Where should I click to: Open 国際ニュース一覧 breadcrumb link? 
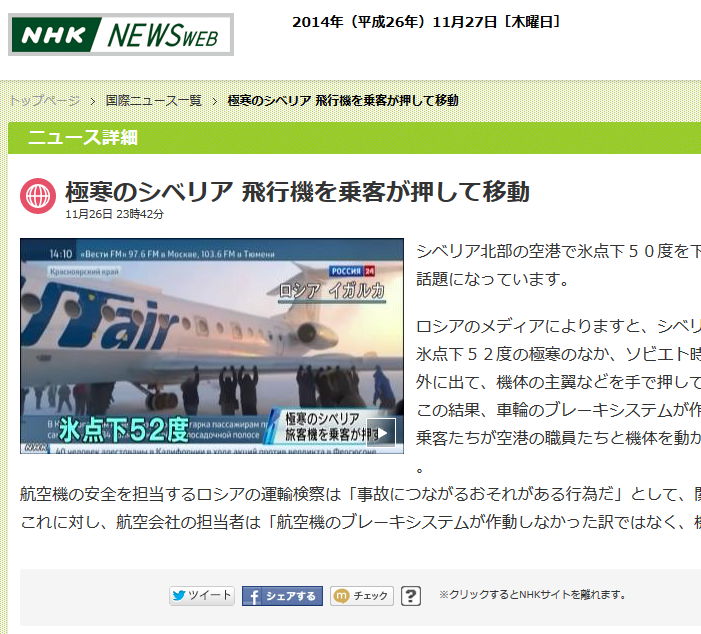[x=154, y=101]
